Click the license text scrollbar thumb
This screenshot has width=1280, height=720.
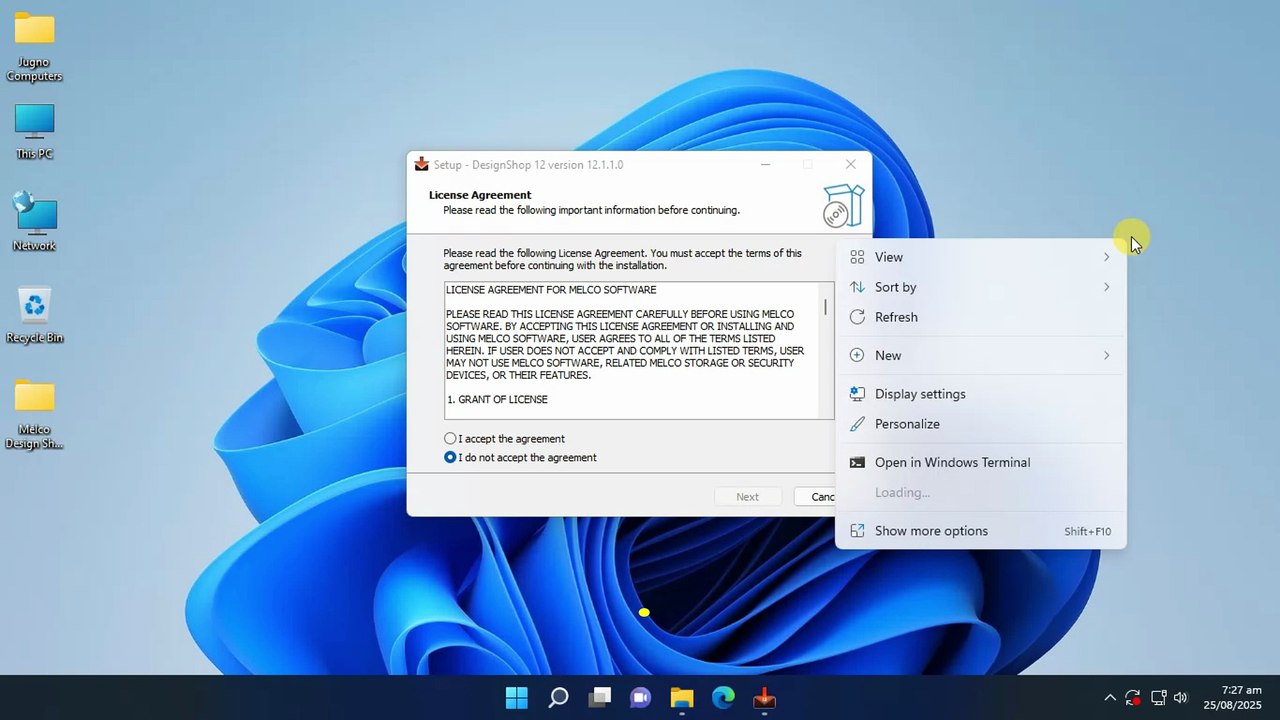pos(826,307)
